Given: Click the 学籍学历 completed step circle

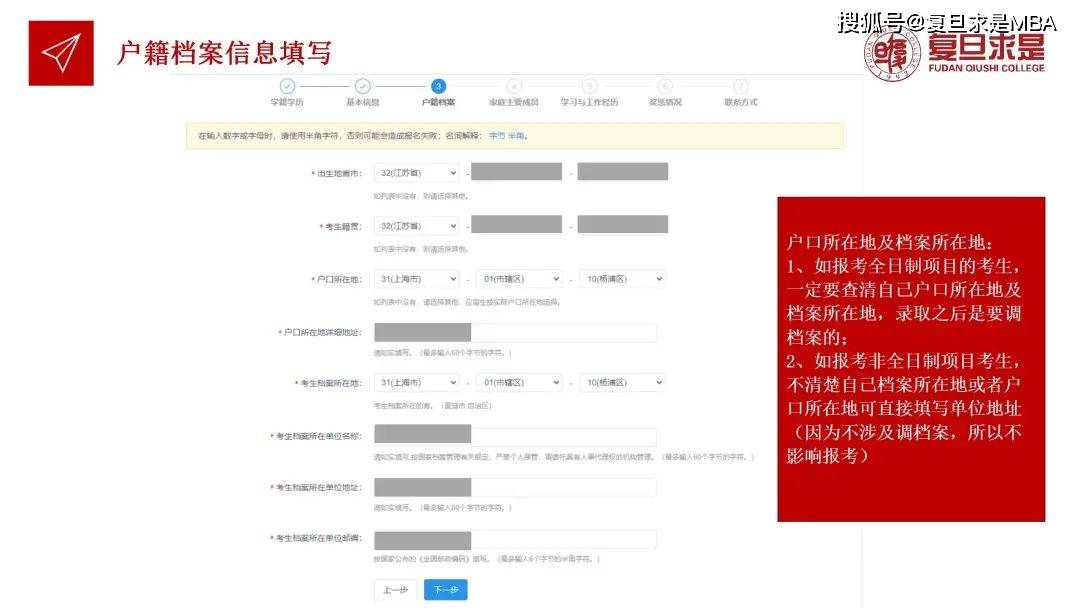Looking at the screenshot, I should (287, 87).
